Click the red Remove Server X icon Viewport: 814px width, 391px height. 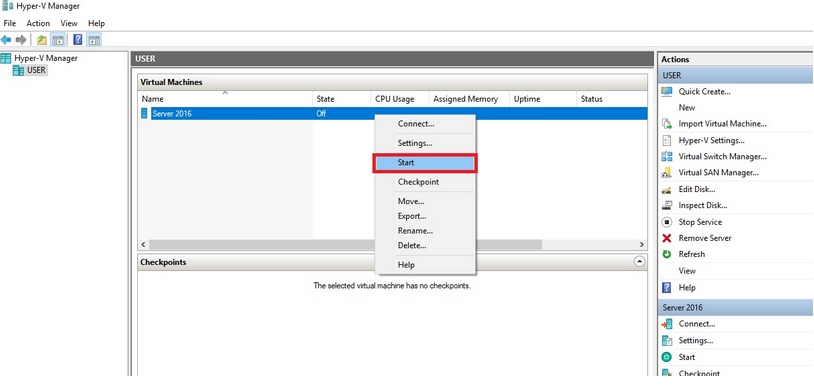pos(667,238)
